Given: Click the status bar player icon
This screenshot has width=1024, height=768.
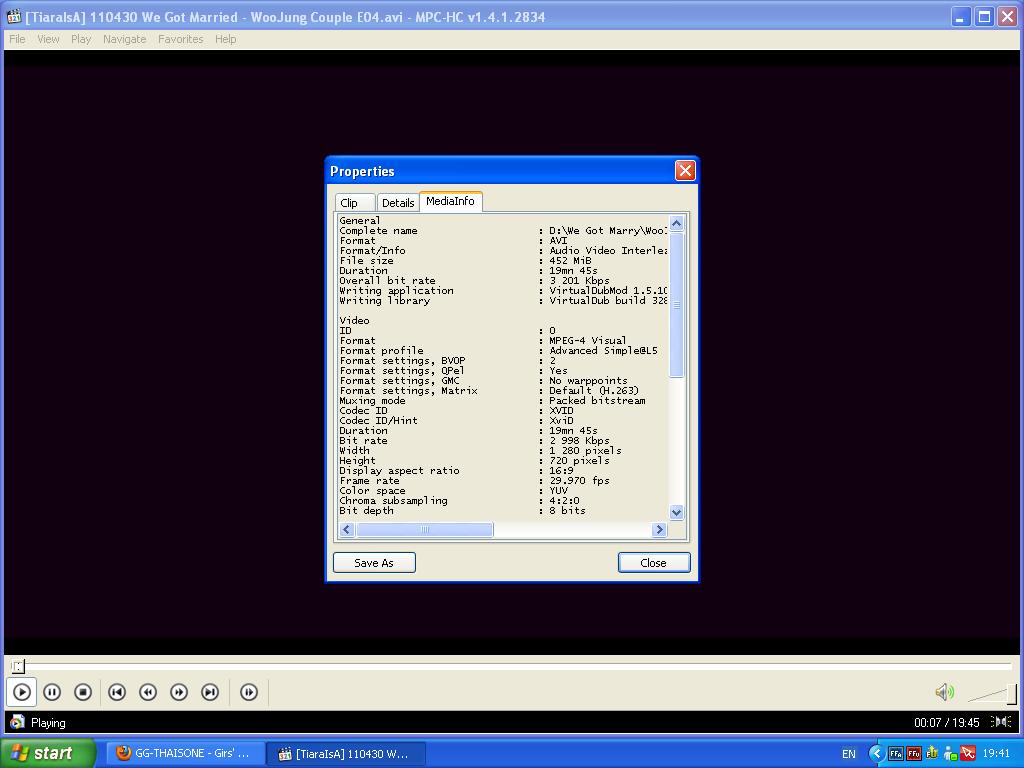Looking at the screenshot, I should [x=18, y=722].
